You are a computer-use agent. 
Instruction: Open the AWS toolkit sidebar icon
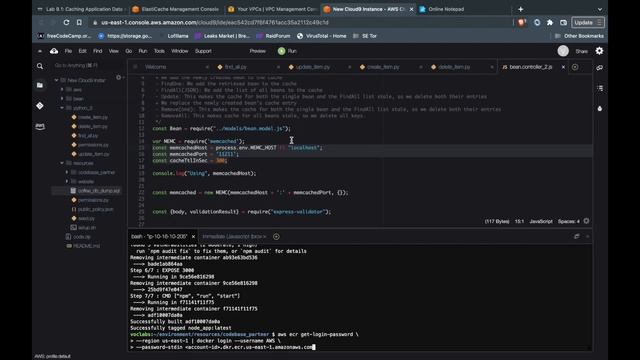click(40, 127)
